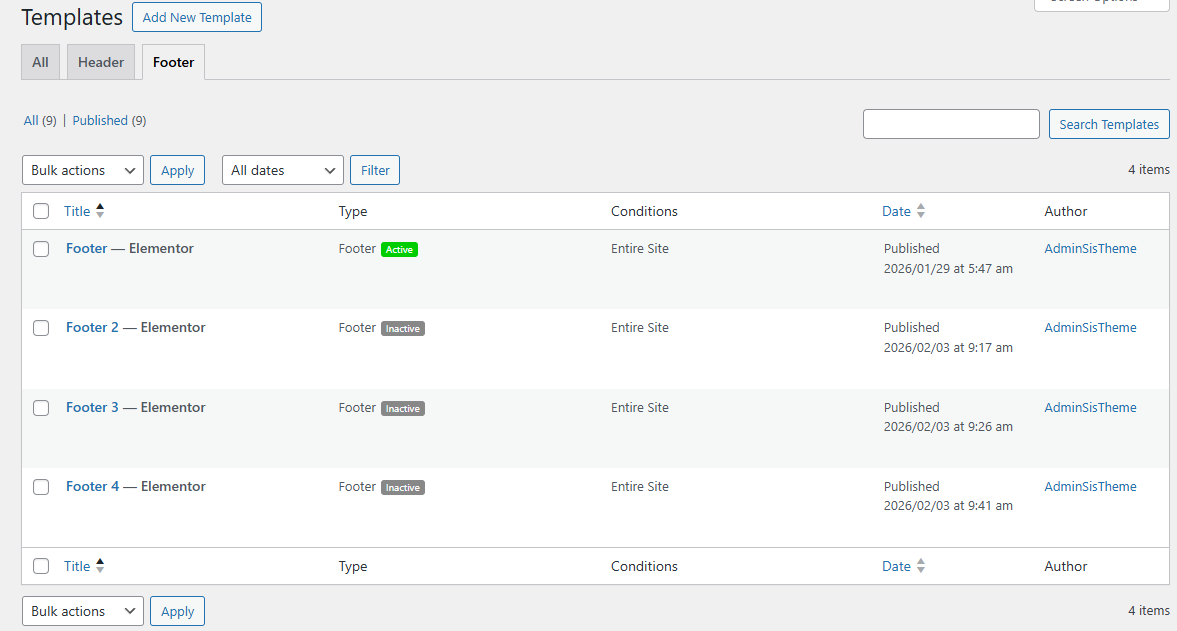Sort by Title using bottom header arrows
1177x631 pixels.
click(76, 566)
